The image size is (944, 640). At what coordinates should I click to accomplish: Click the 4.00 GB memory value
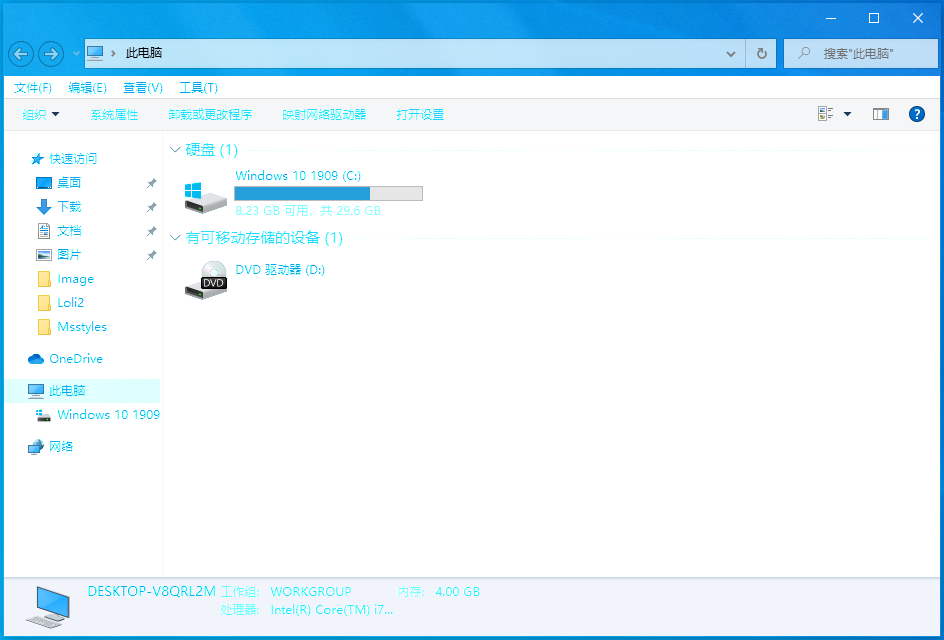[x=458, y=592]
